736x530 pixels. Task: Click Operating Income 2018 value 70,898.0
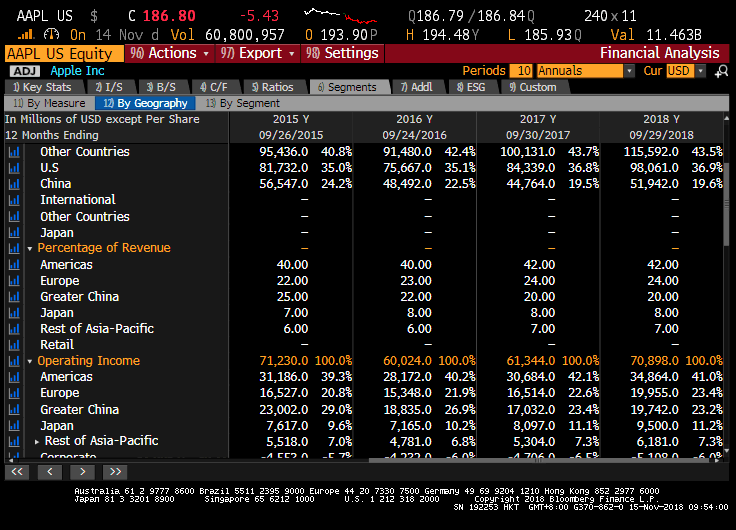(654, 361)
